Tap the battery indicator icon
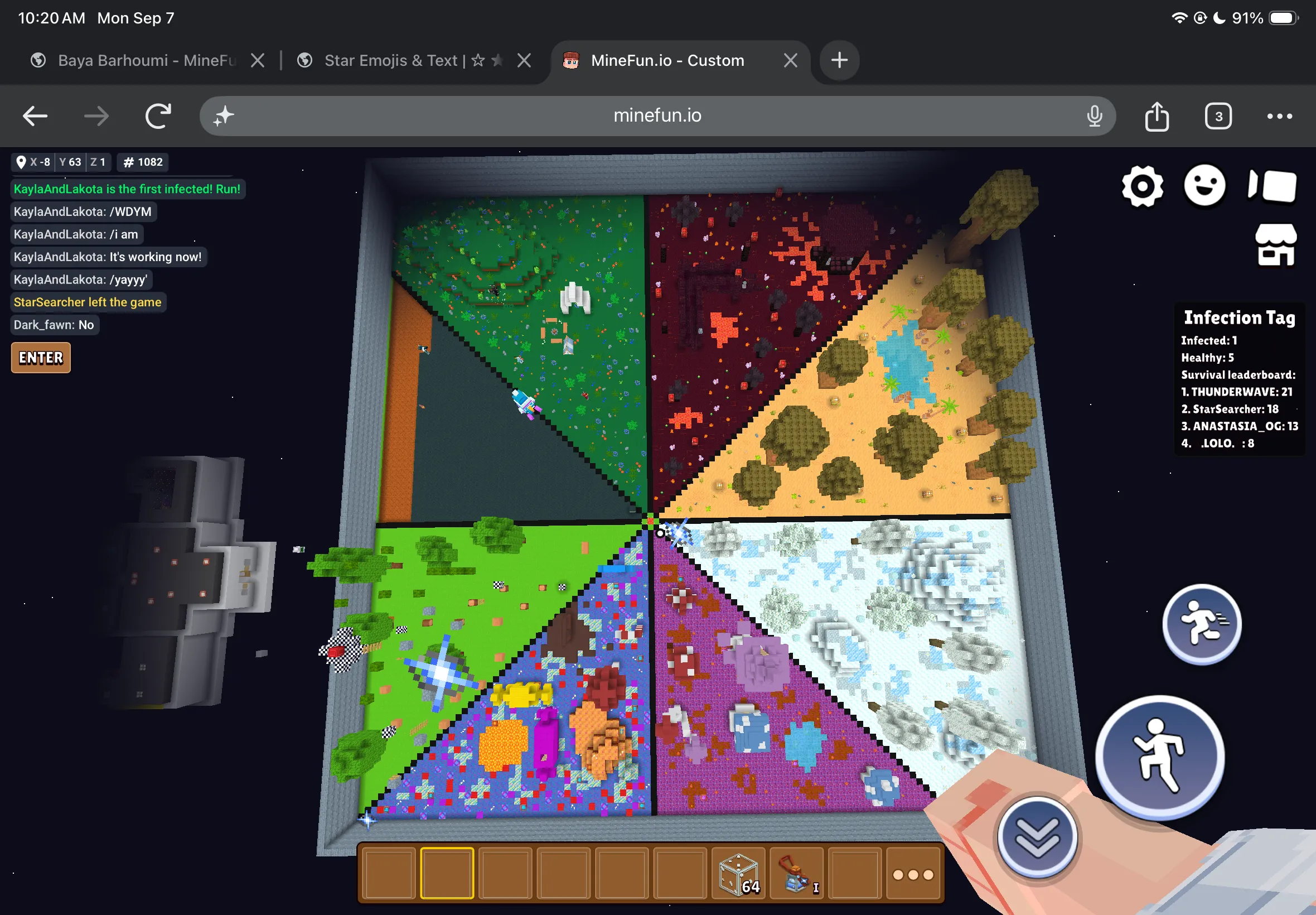Screen dimensions: 1316x915 click(x=1284, y=18)
